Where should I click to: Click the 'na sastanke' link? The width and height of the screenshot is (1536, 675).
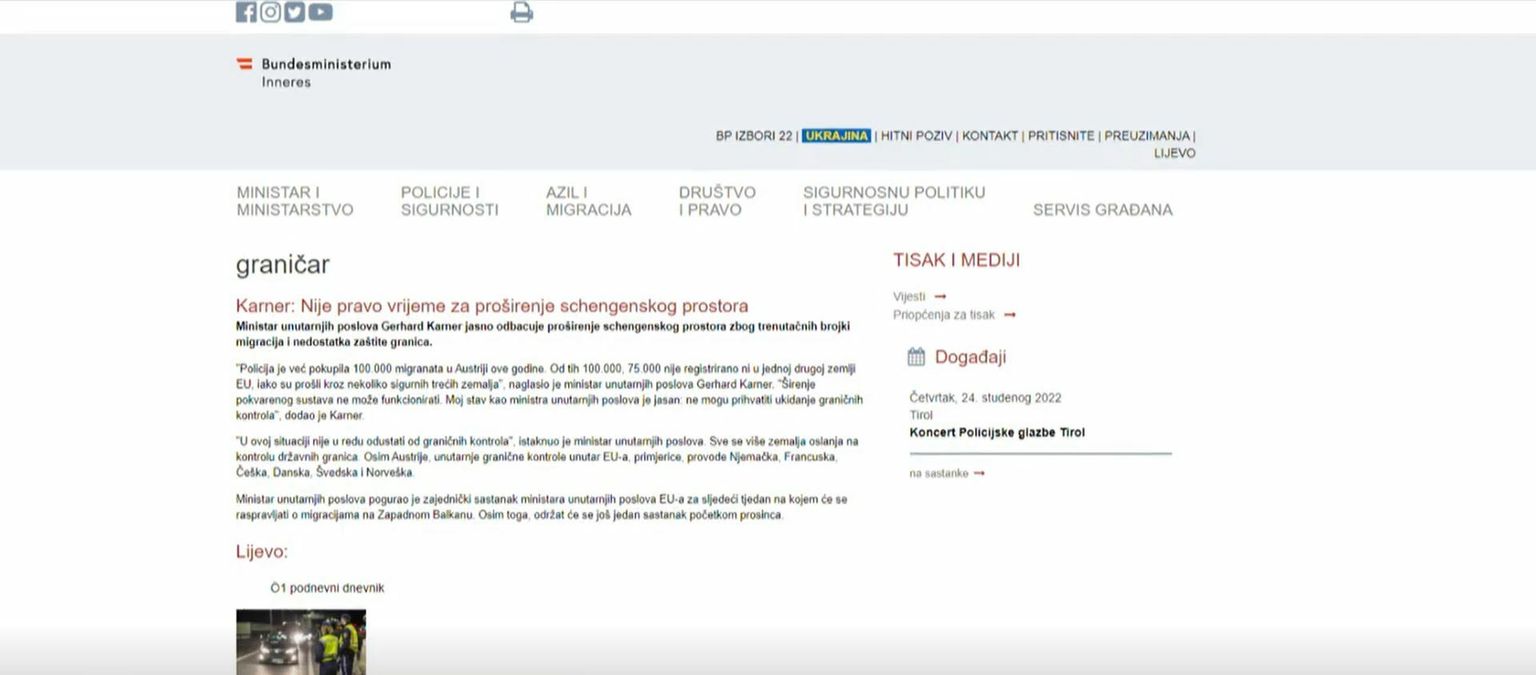click(939, 473)
